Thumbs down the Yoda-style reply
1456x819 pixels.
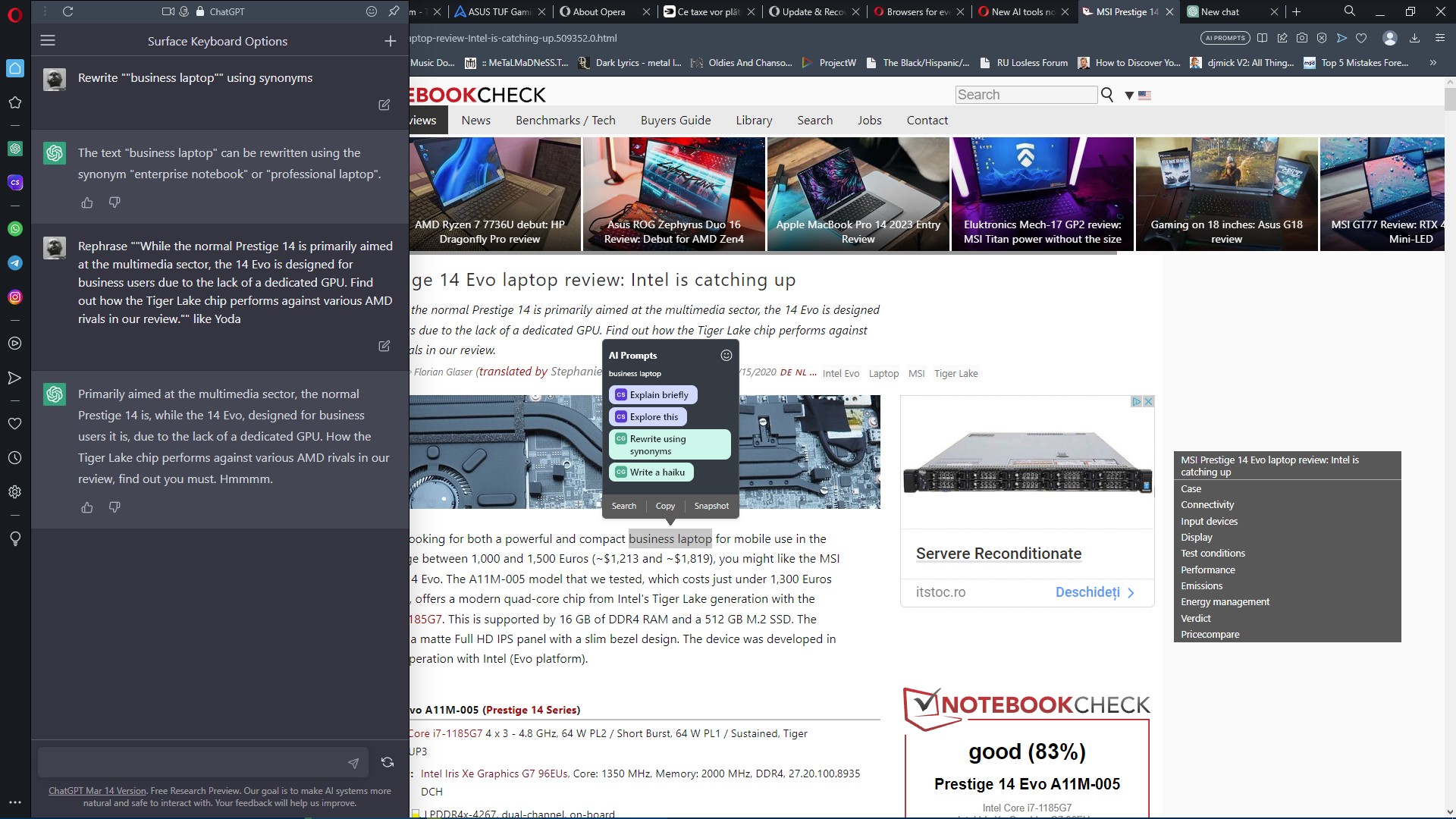click(115, 507)
